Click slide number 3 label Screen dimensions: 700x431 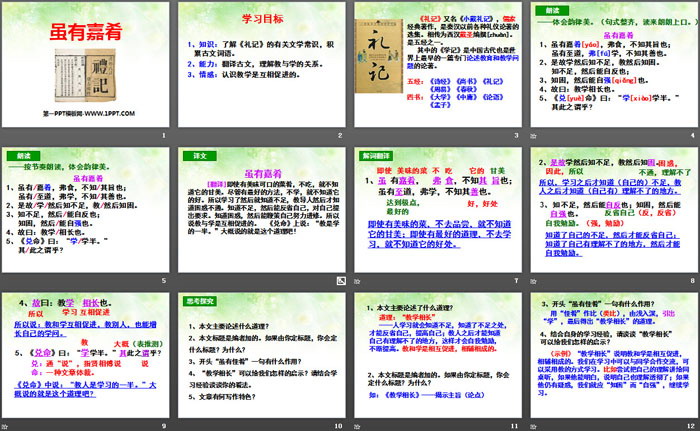516,135
